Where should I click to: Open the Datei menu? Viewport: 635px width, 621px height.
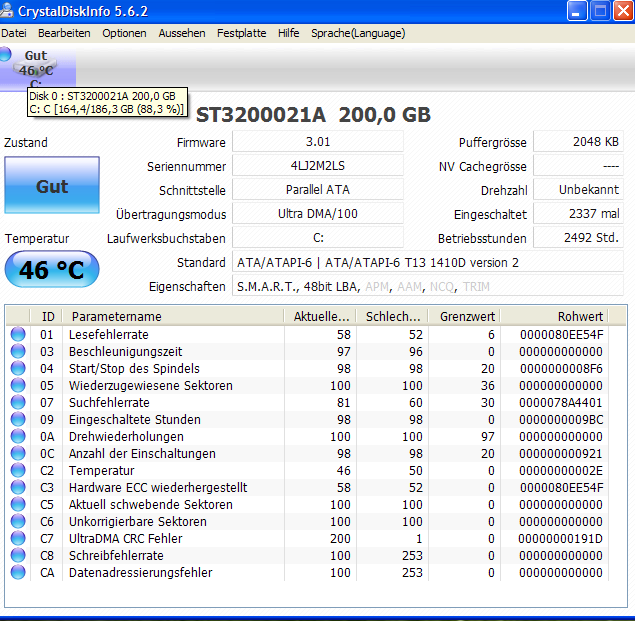tap(14, 33)
